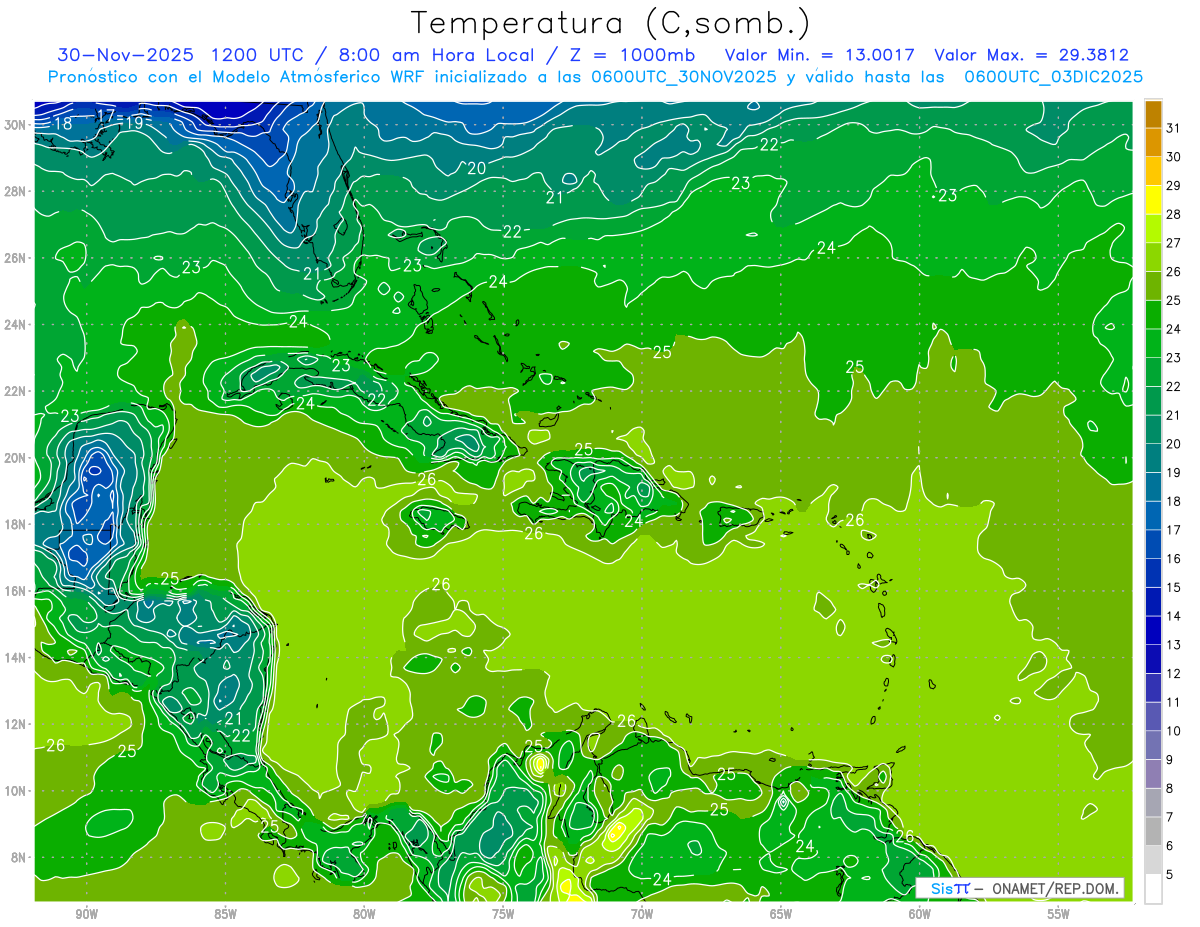Click the 80W longitude axis label
The width and height of the screenshot is (1200, 927).
coord(364,914)
